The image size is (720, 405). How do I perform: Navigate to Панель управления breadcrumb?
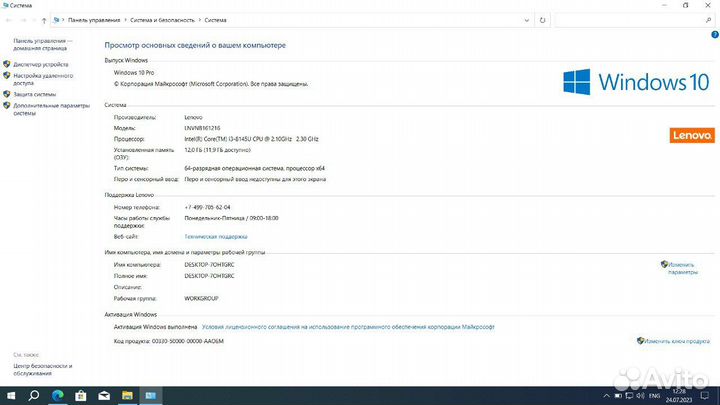(94, 20)
